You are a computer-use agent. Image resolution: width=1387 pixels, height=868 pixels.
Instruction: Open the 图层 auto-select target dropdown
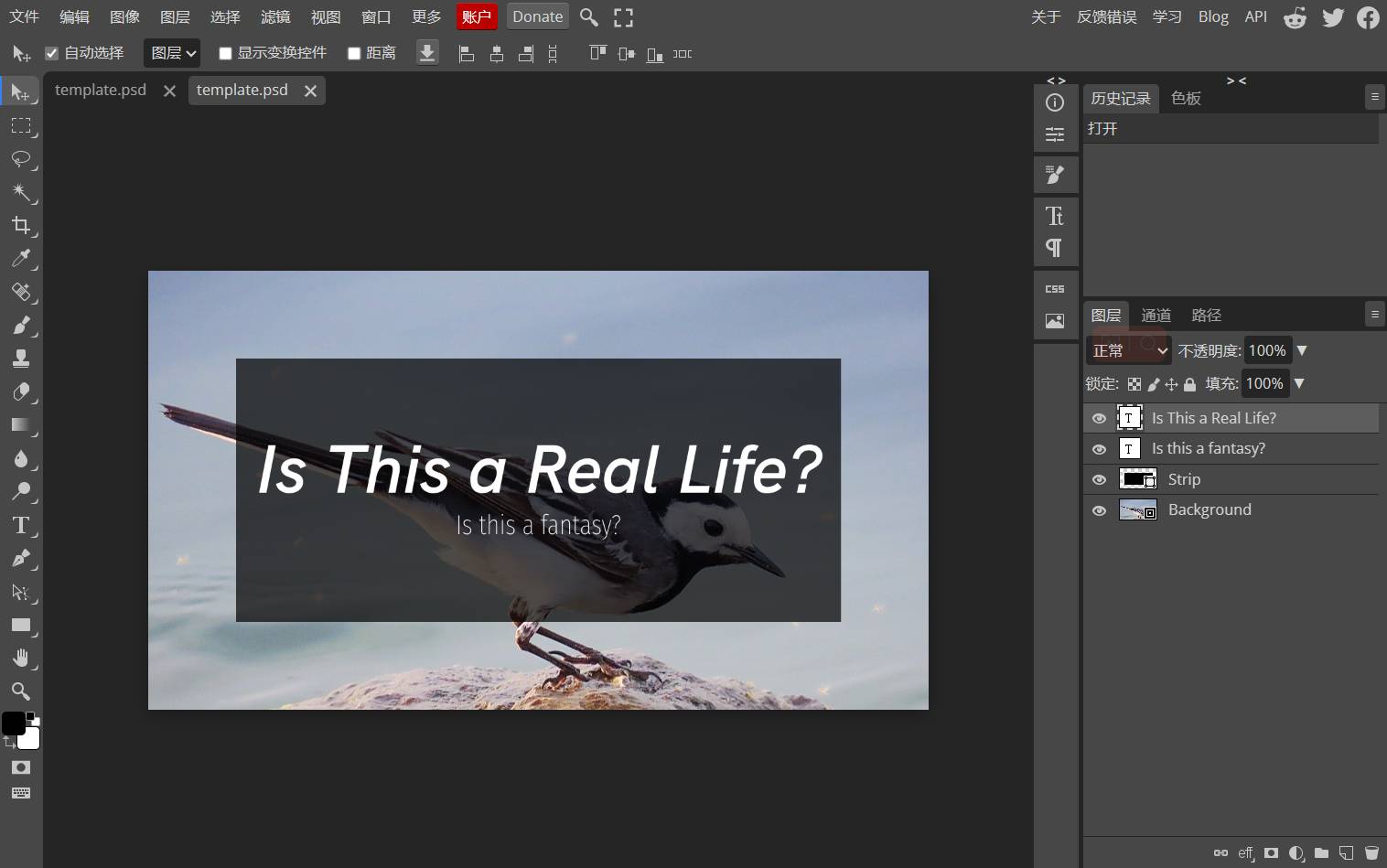[x=172, y=53]
